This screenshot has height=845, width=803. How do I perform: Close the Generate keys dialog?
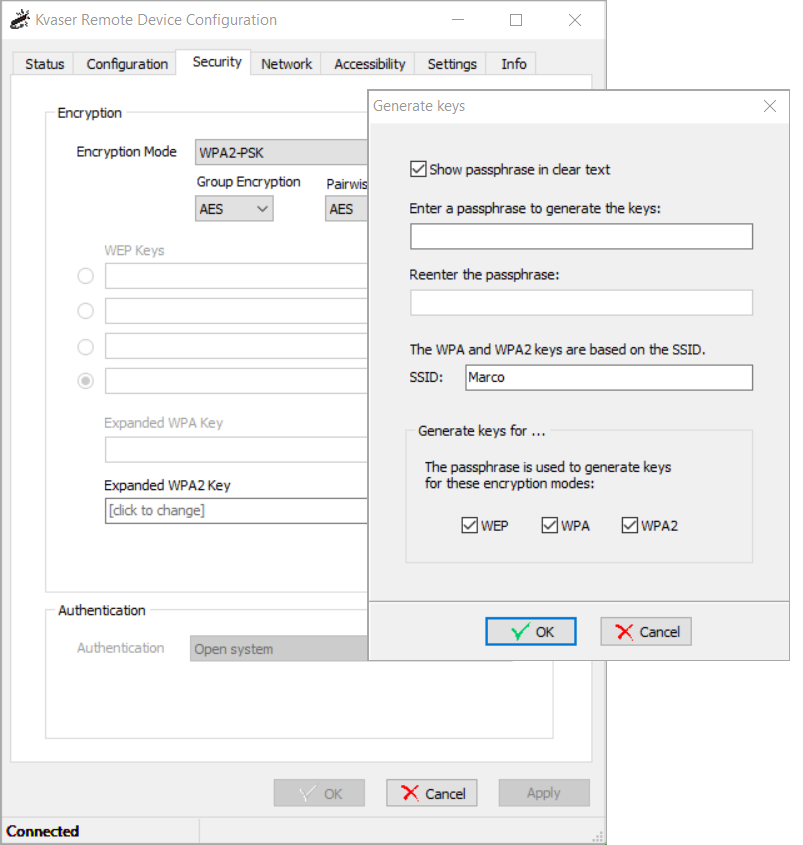[770, 106]
